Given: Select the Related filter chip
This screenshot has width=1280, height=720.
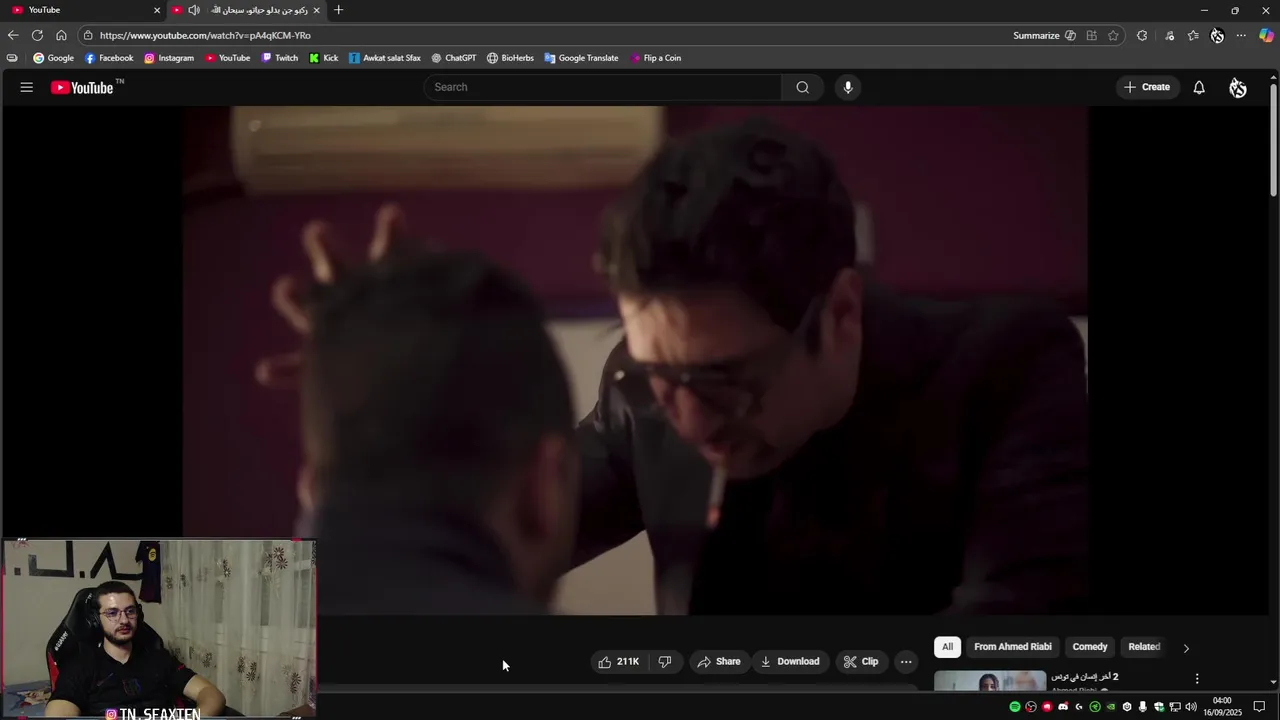Looking at the screenshot, I should click(1144, 647).
